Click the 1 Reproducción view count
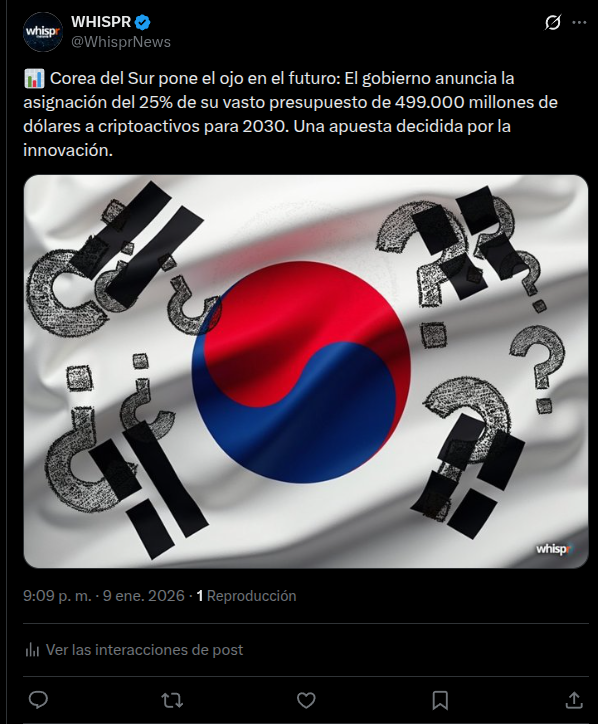 [x=246, y=596]
